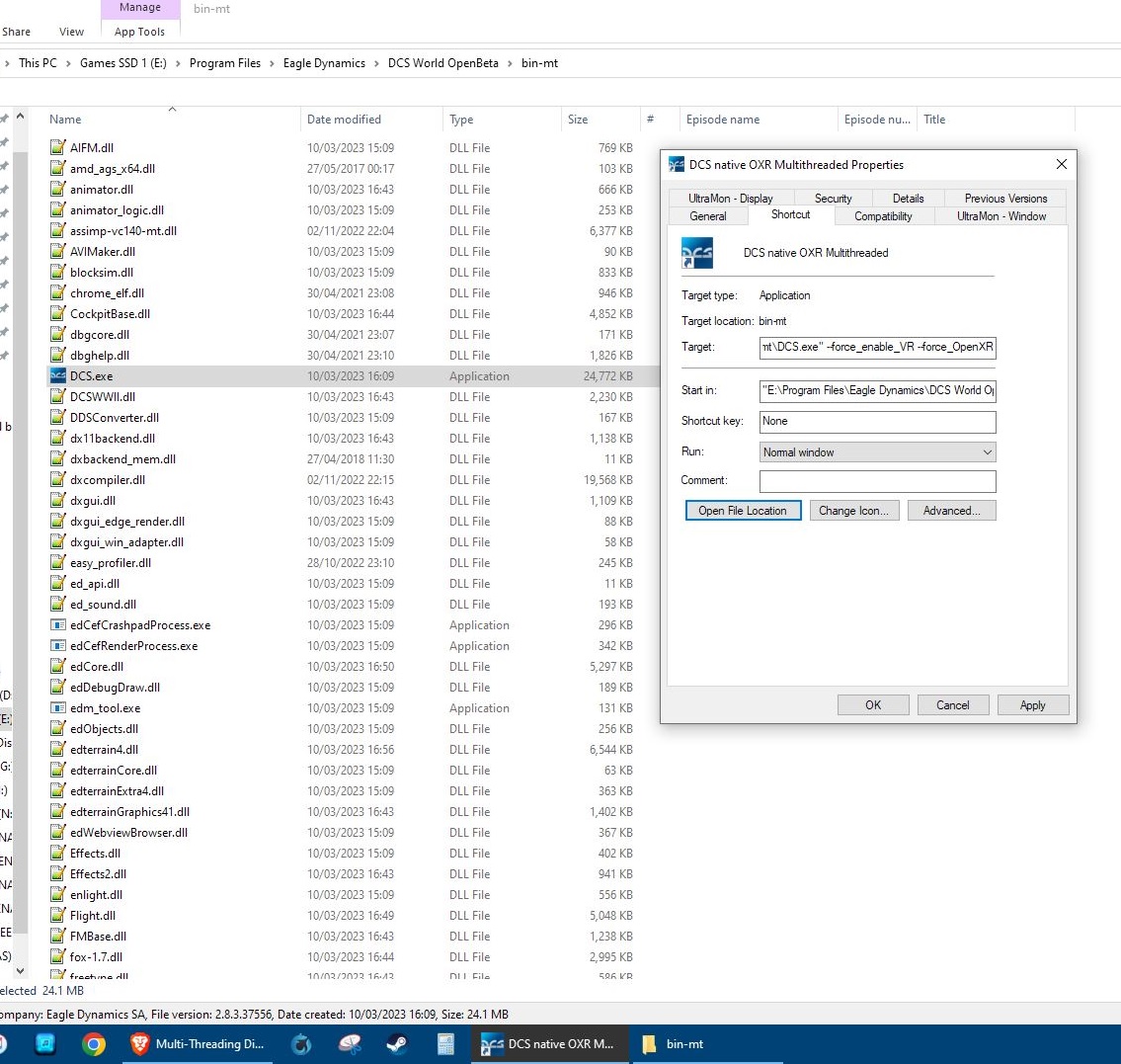This screenshot has width=1121, height=1064.
Task: Select the DCS.exe application icon
Action: click(58, 376)
